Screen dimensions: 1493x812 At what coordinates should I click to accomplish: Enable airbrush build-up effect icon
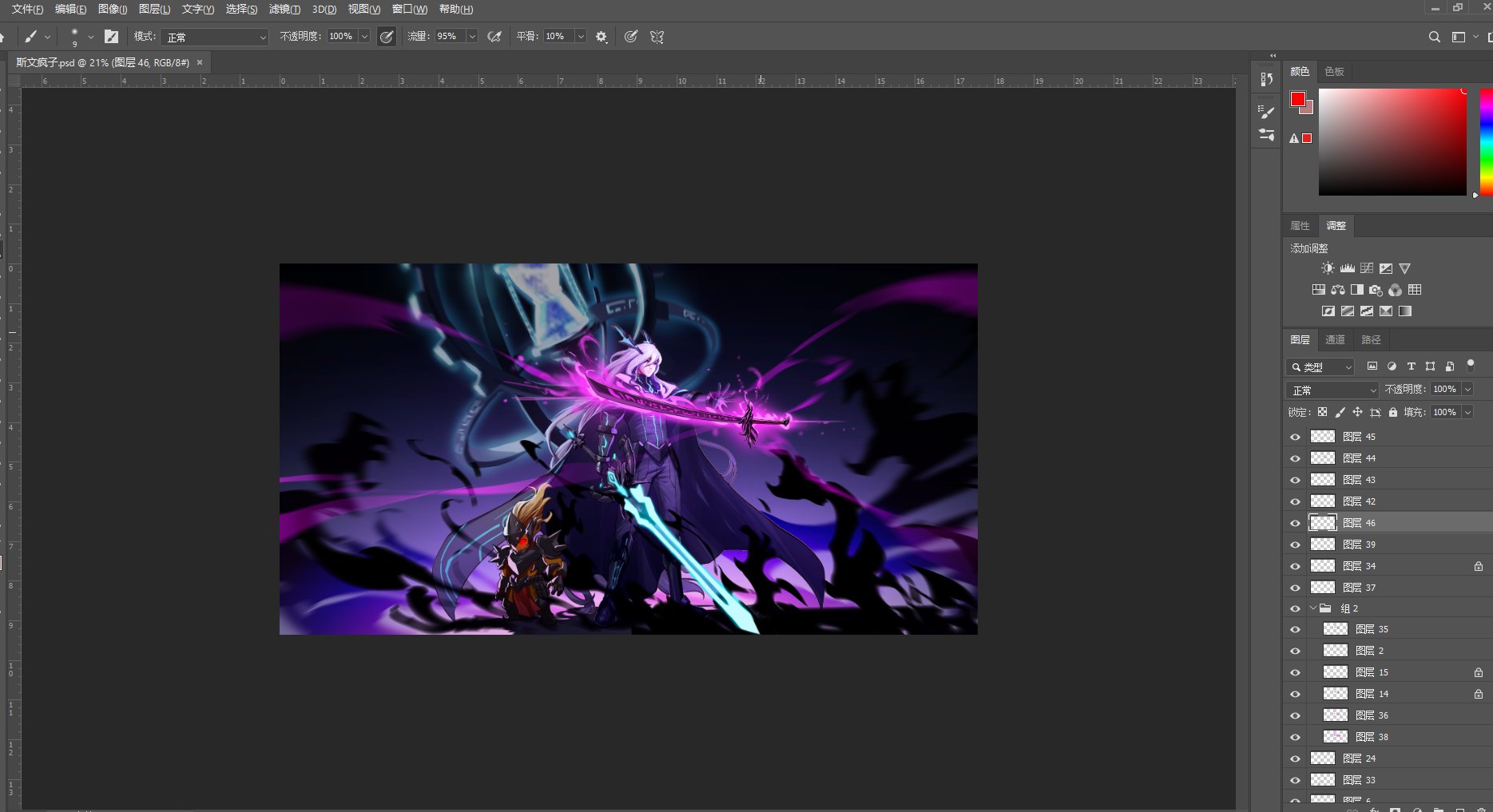click(495, 37)
